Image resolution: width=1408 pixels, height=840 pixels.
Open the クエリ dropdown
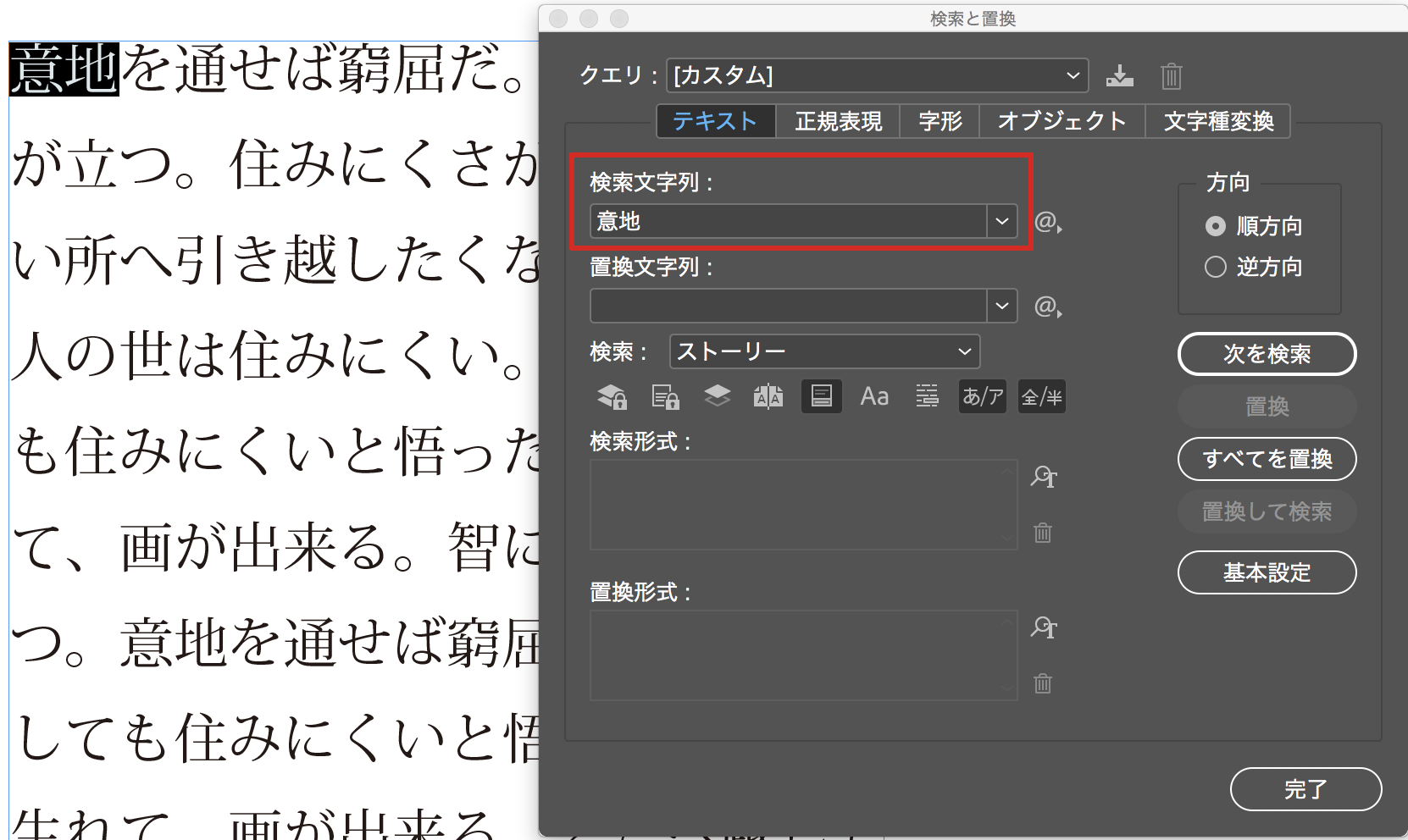coord(878,75)
